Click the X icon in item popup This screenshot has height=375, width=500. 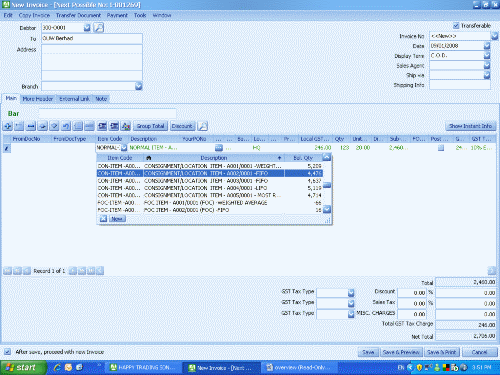pos(103,219)
